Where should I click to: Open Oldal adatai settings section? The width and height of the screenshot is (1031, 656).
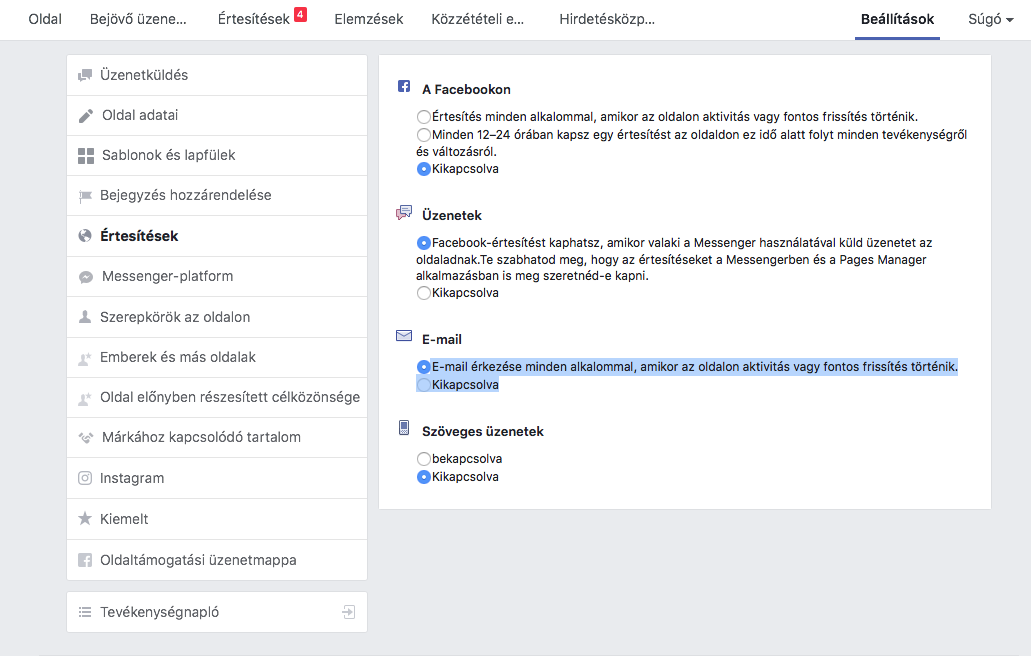coord(217,116)
